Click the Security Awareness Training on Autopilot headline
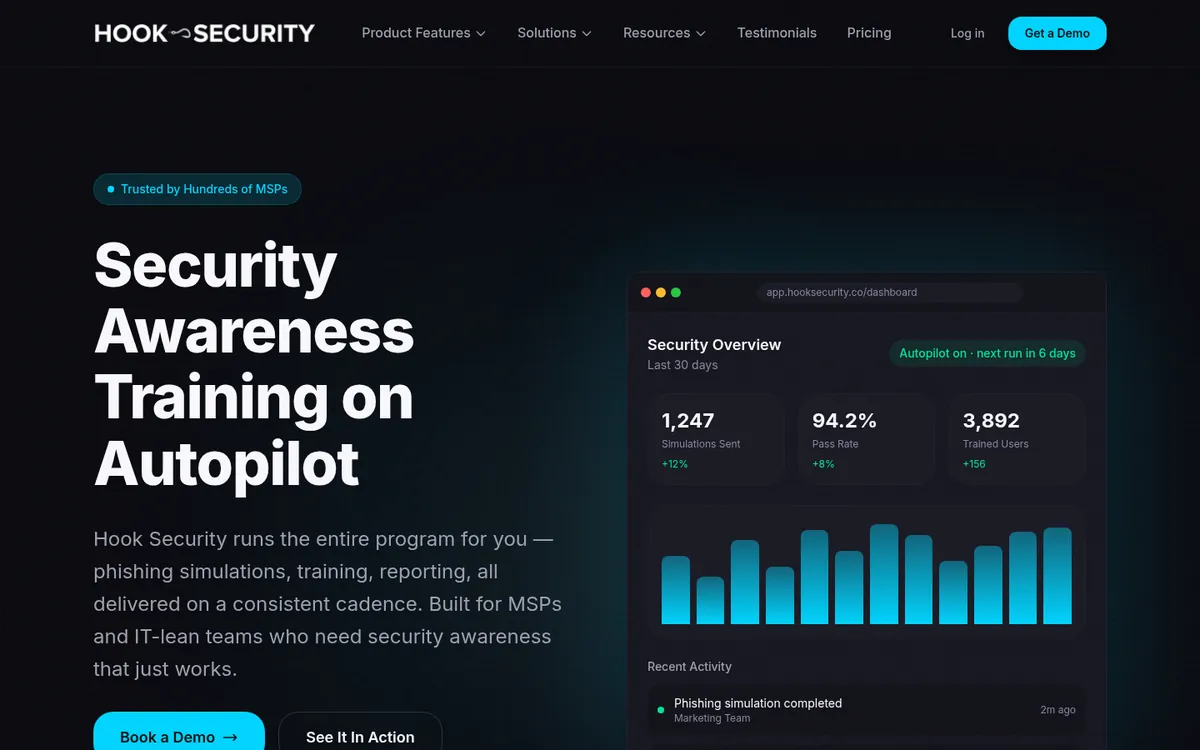The height and width of the screenshot is (750, 1200). point(254,364)
